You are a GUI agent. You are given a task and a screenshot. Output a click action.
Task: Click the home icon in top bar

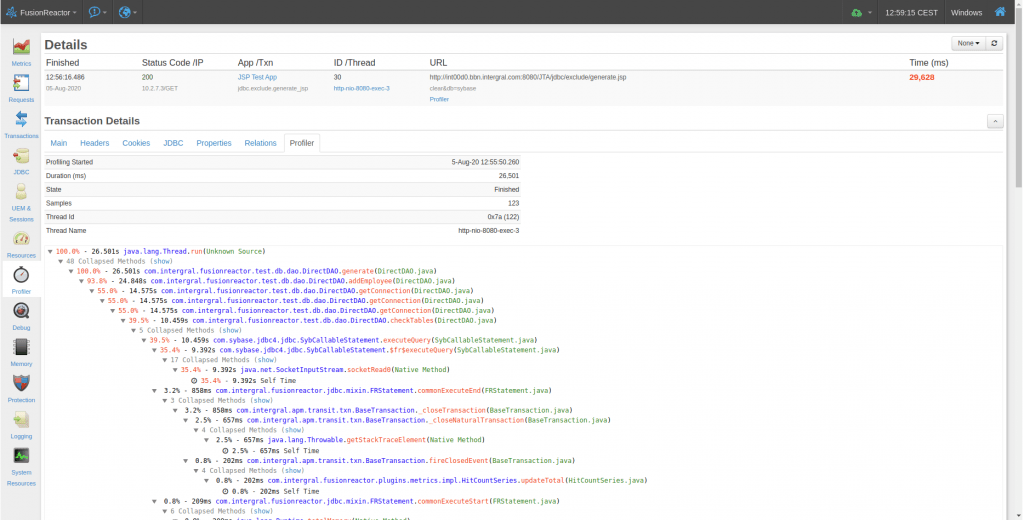click(1000, 12)
